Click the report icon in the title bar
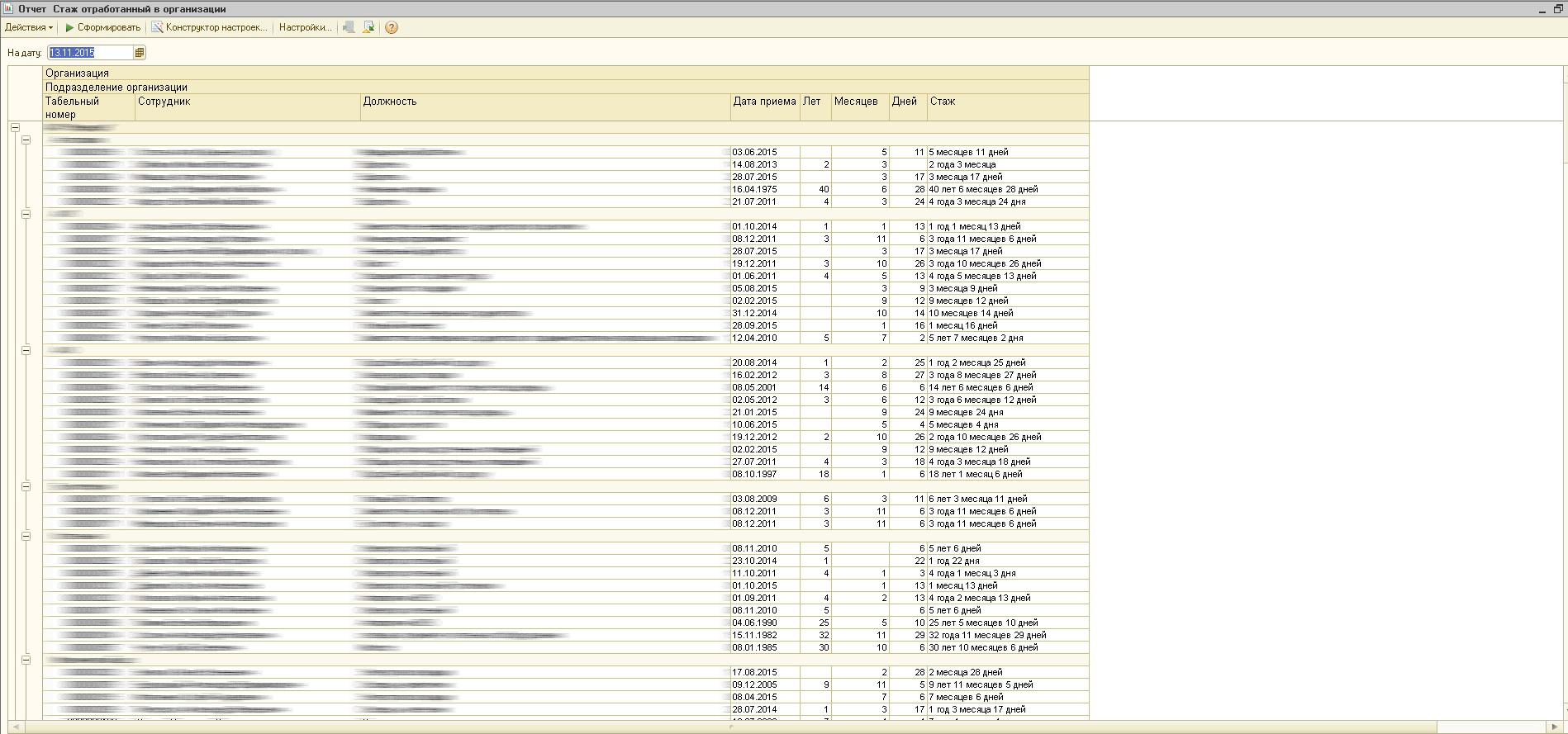This screenshot has height=734, width=1568. pos(8,8)
